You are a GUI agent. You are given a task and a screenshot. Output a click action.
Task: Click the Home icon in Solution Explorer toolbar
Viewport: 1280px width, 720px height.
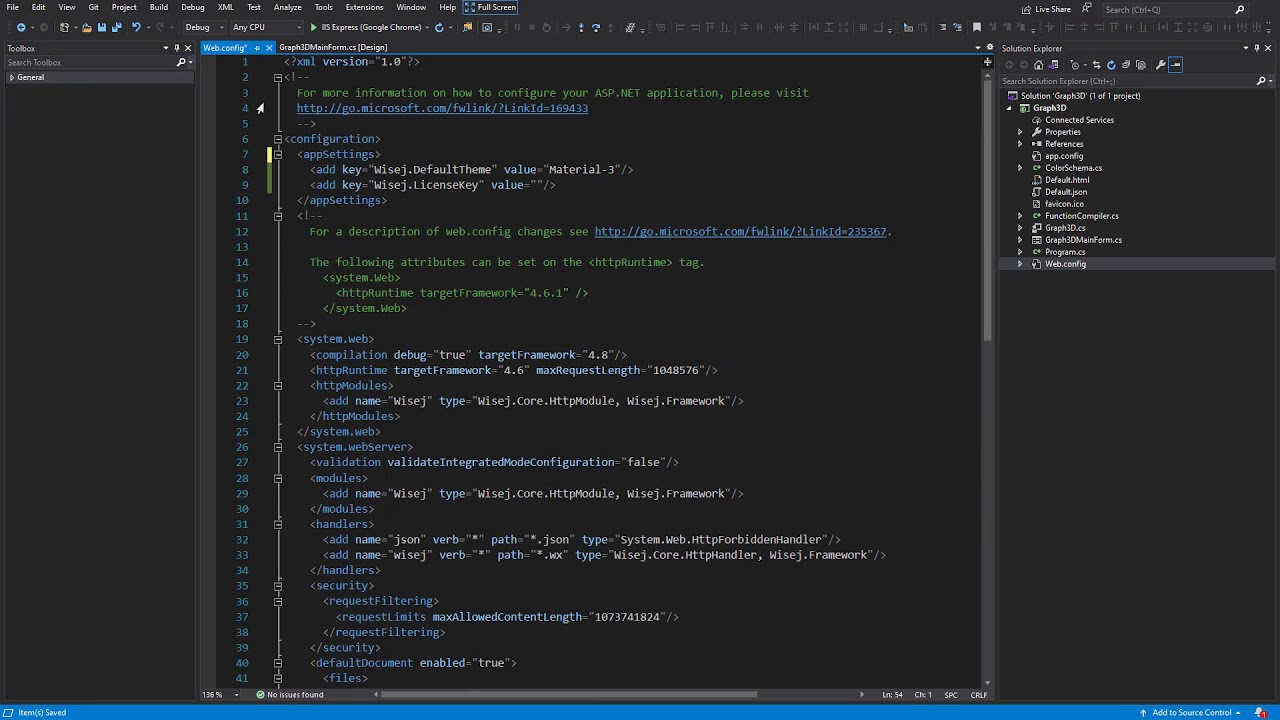coord(1038,65)
